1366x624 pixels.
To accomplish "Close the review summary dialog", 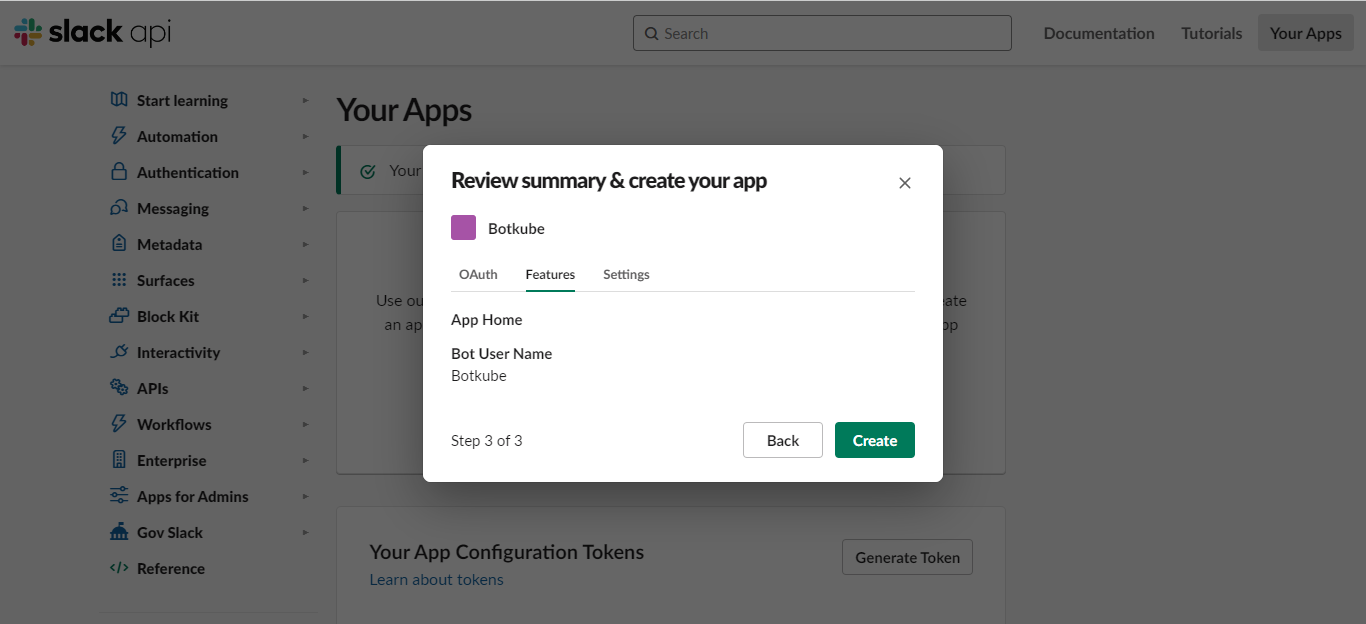I will click(905, 183).
